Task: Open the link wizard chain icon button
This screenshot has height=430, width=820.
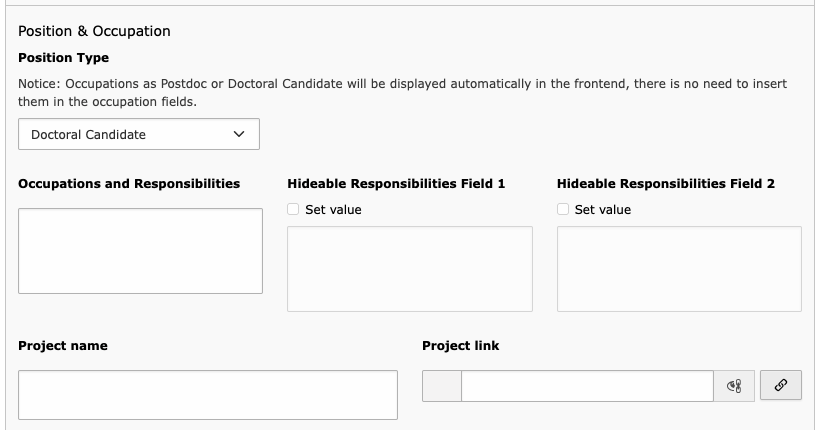Action: 780,386
